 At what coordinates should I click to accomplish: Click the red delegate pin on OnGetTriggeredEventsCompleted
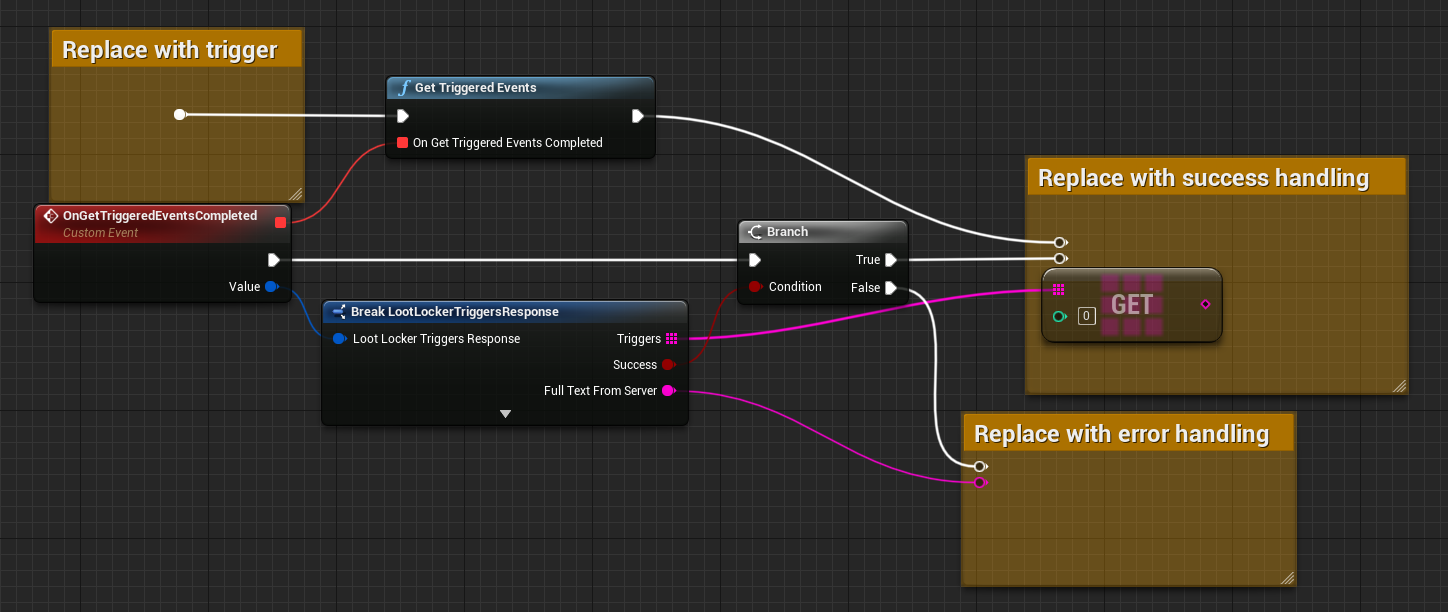click(280, 222)
